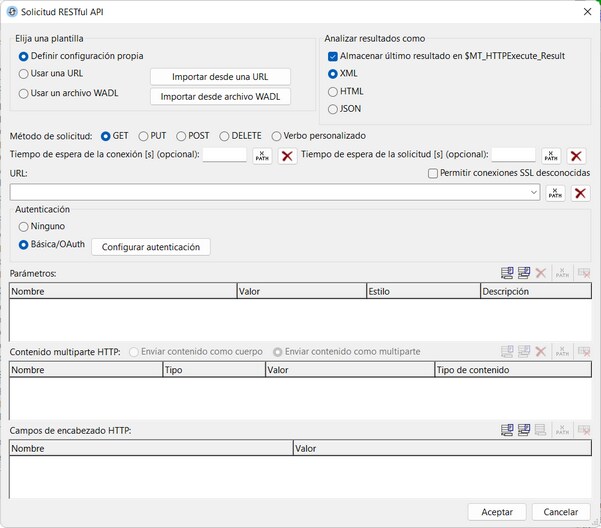Expand the URL dropdown list

tap(535, 193)
